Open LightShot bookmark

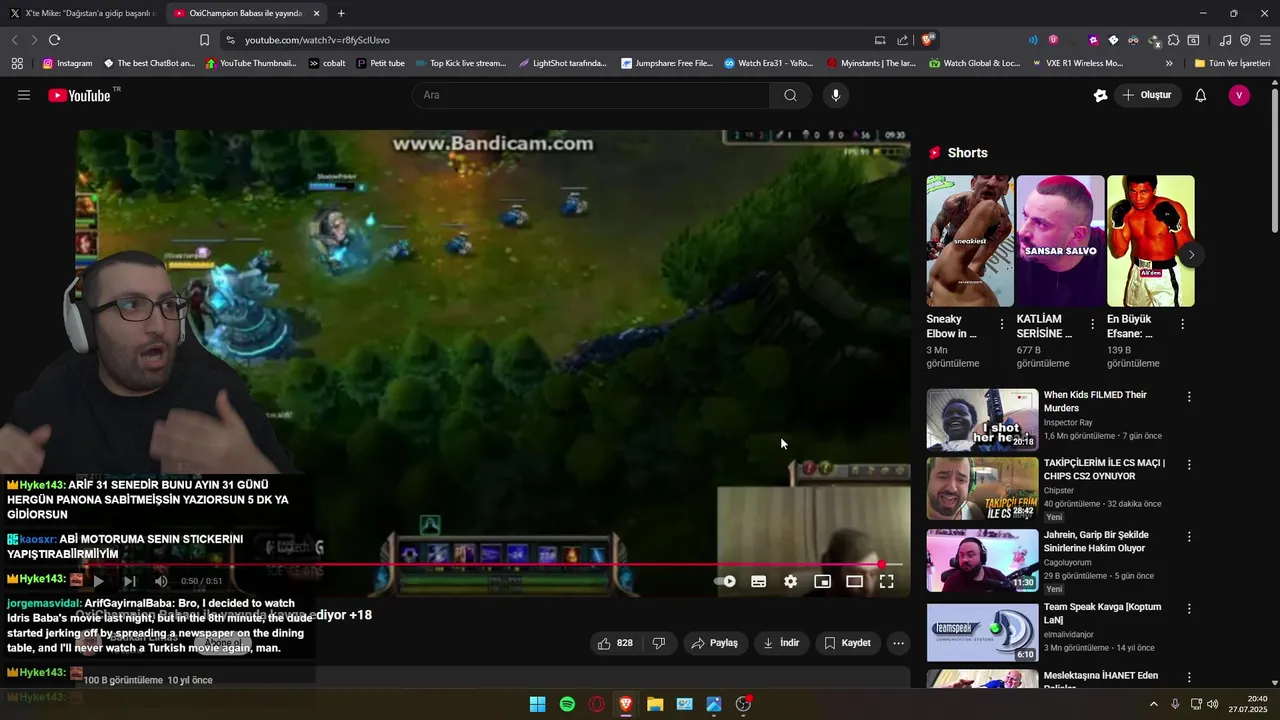click(x=563, y=63)
